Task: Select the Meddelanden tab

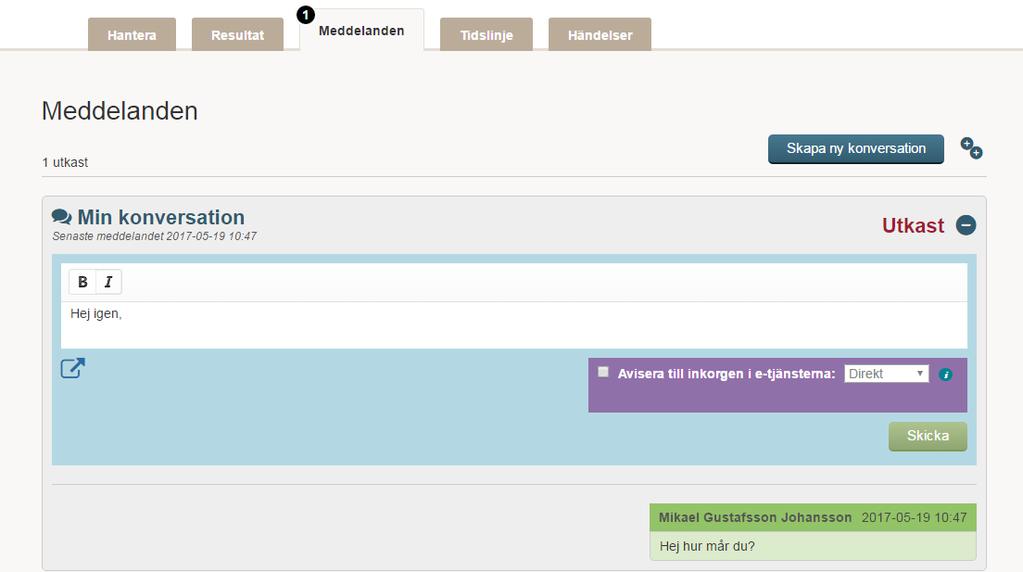Action: (361, 31)
